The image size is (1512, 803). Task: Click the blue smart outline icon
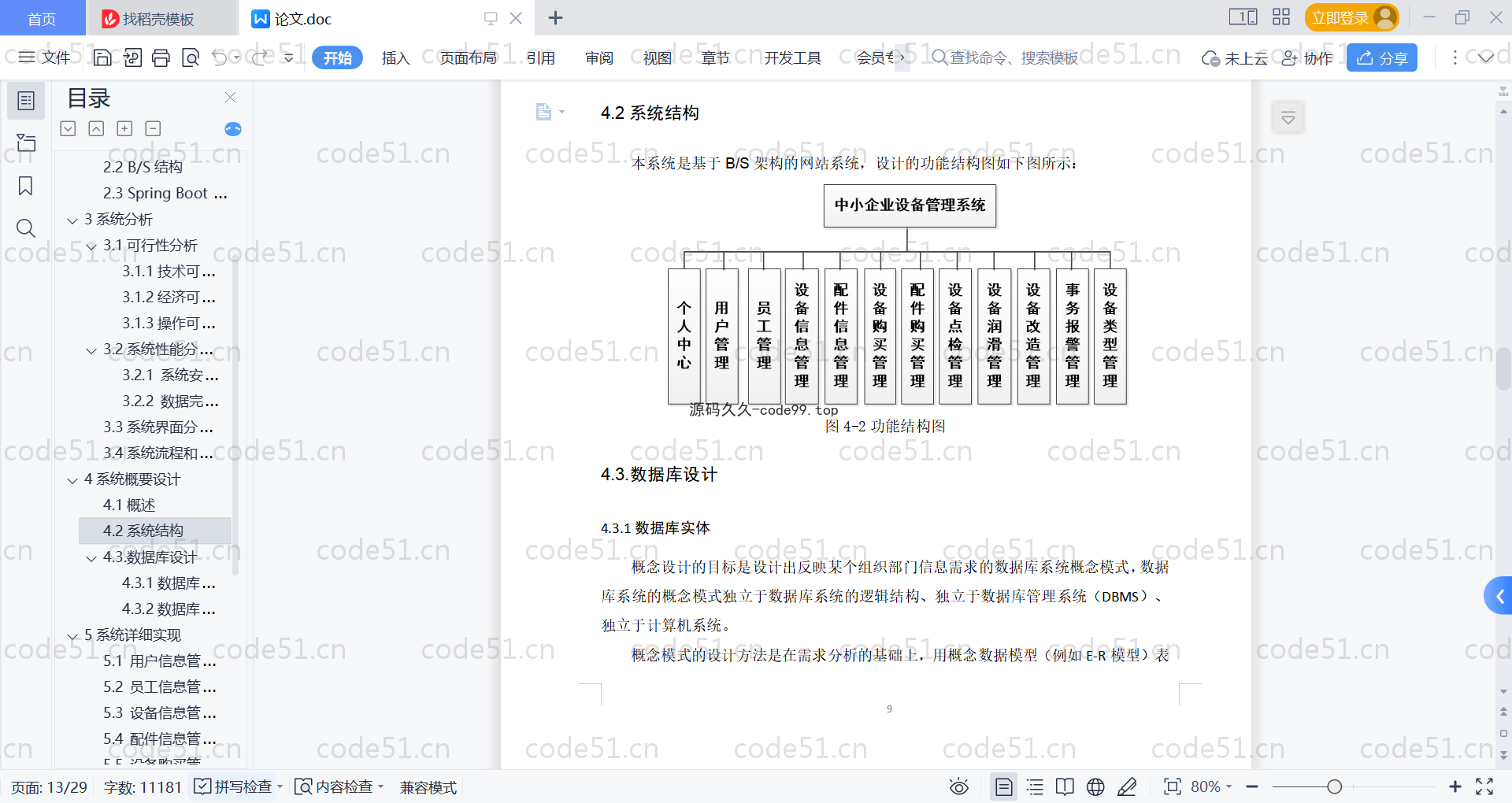(x=233, y=129)
